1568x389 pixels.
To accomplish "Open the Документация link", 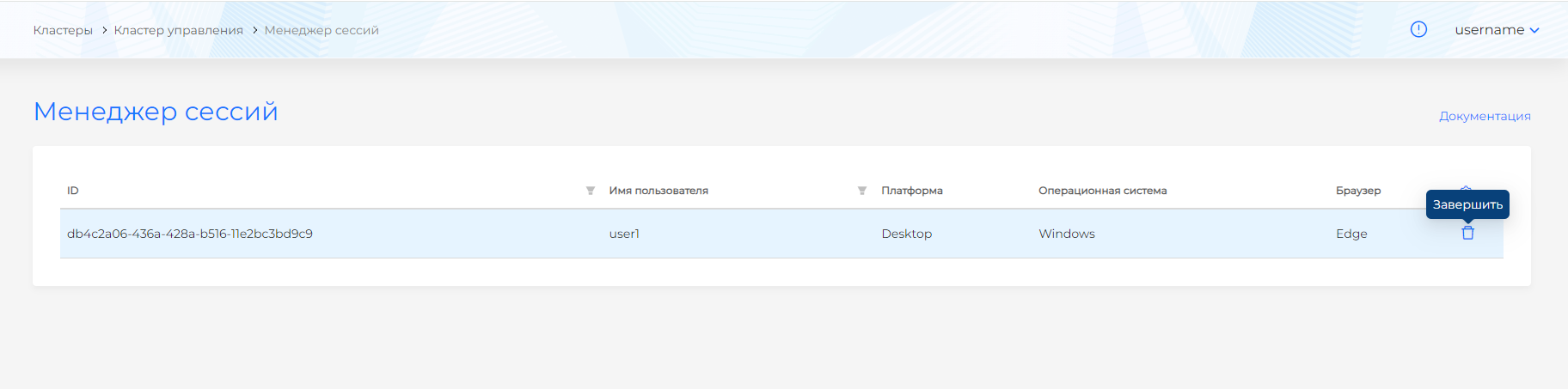I will [1485, 116].
